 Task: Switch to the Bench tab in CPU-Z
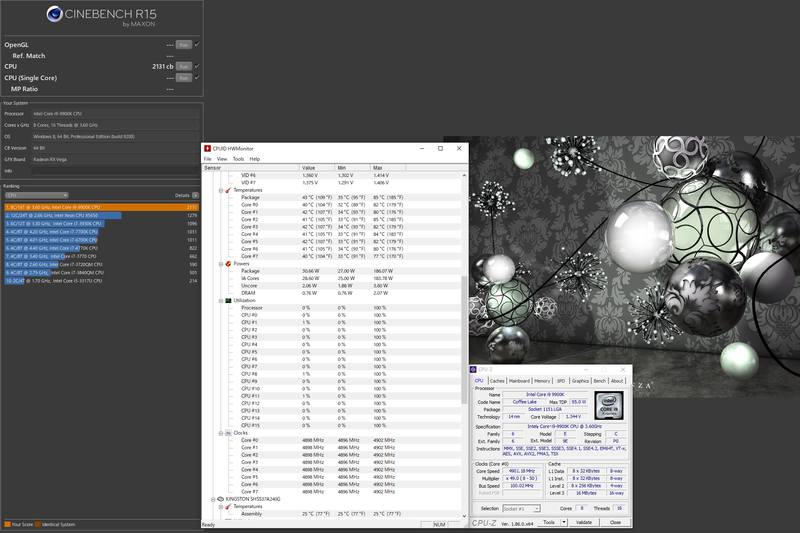pyautogui.click(x=599, y=381)
